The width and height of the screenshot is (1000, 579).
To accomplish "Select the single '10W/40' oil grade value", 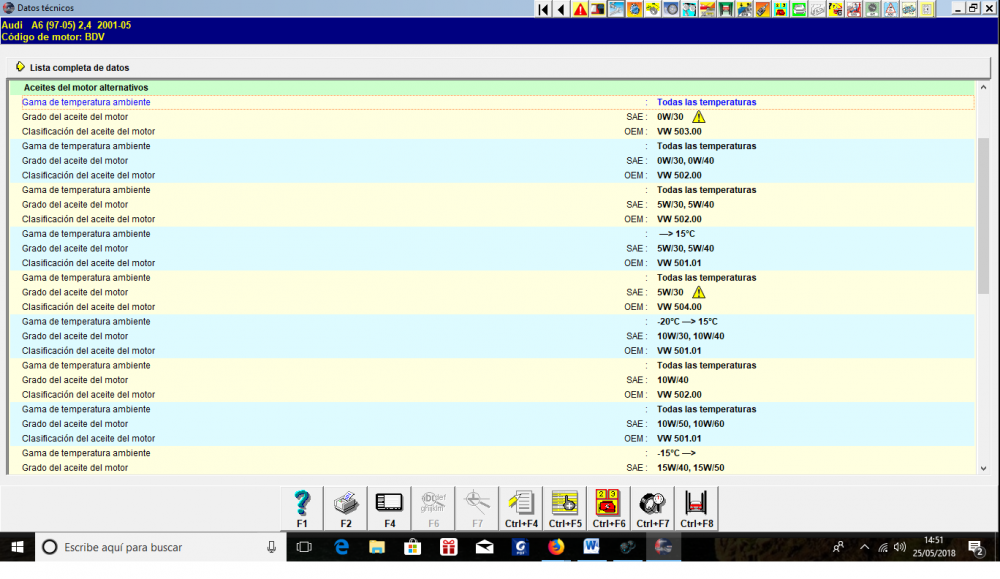I will click(673, 380).
